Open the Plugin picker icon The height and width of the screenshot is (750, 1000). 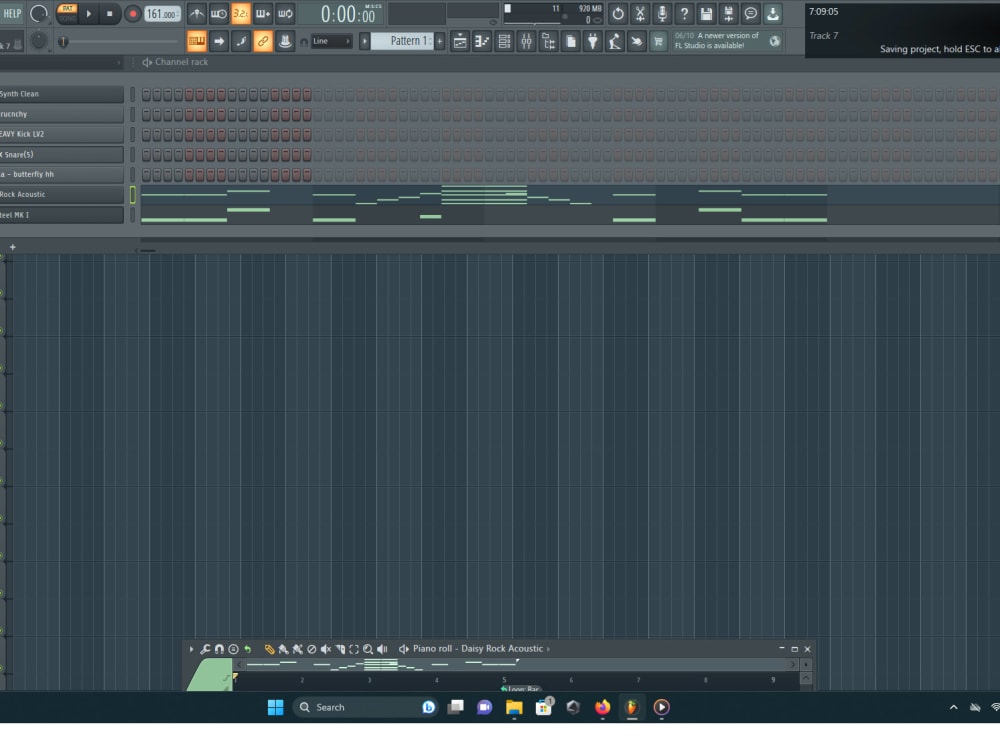pyautogui.click(x=593, y=41)
